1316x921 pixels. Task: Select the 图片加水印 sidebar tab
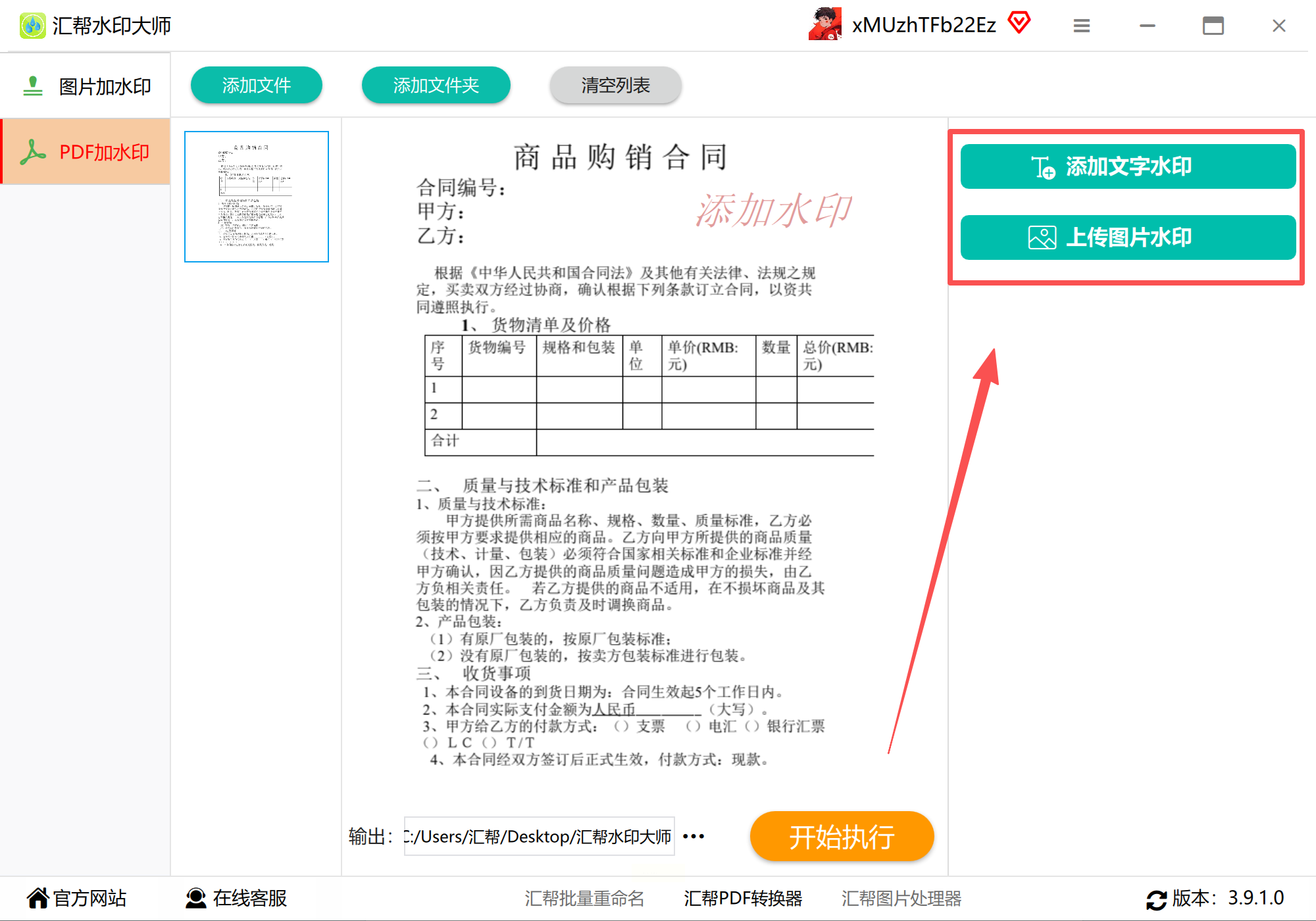point(86,86)
